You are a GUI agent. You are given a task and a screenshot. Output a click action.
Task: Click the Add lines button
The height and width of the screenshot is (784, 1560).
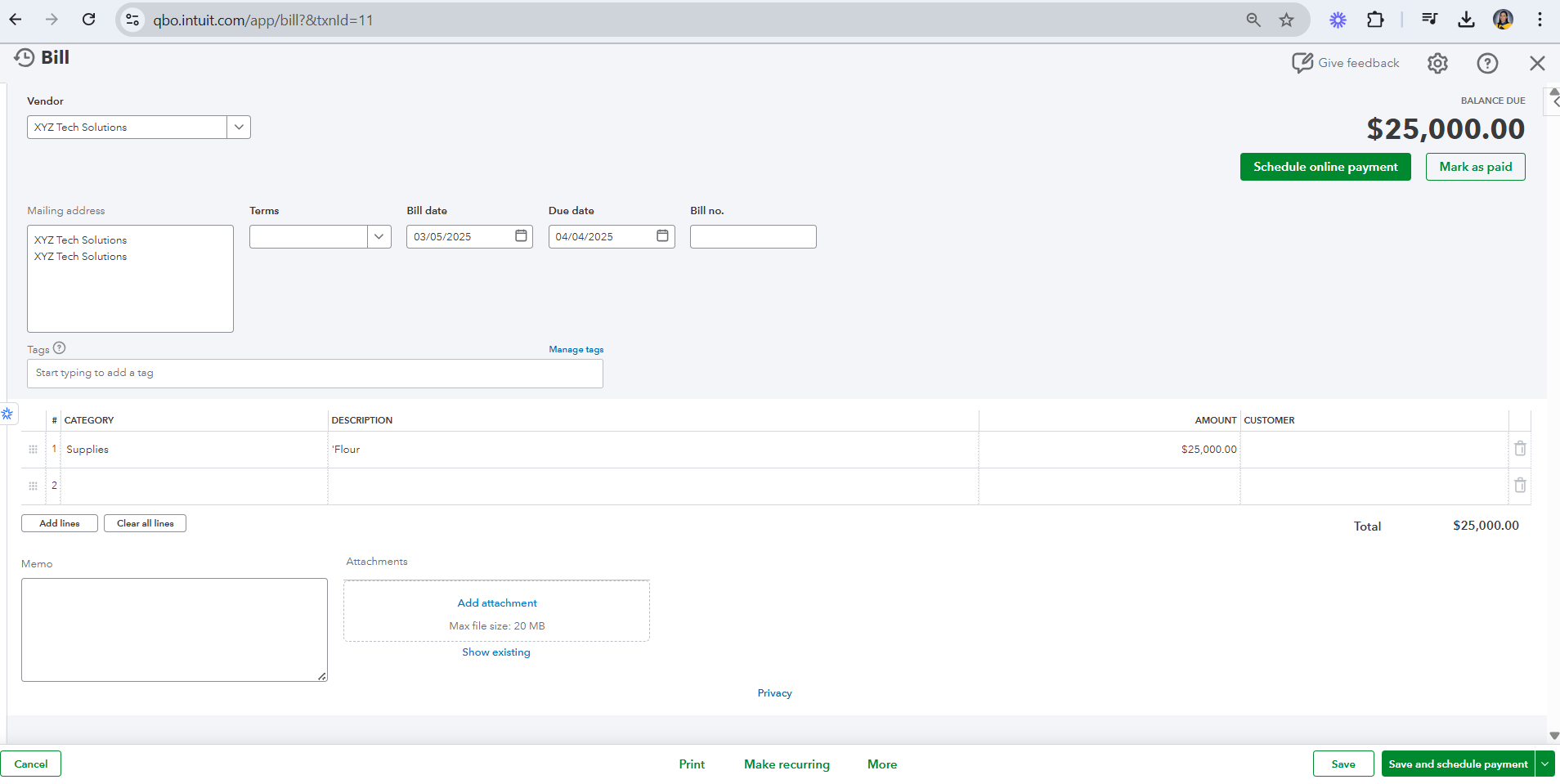point(60,523)
